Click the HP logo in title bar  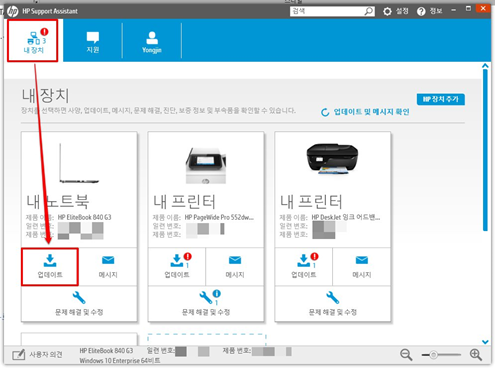click(13, 11)
